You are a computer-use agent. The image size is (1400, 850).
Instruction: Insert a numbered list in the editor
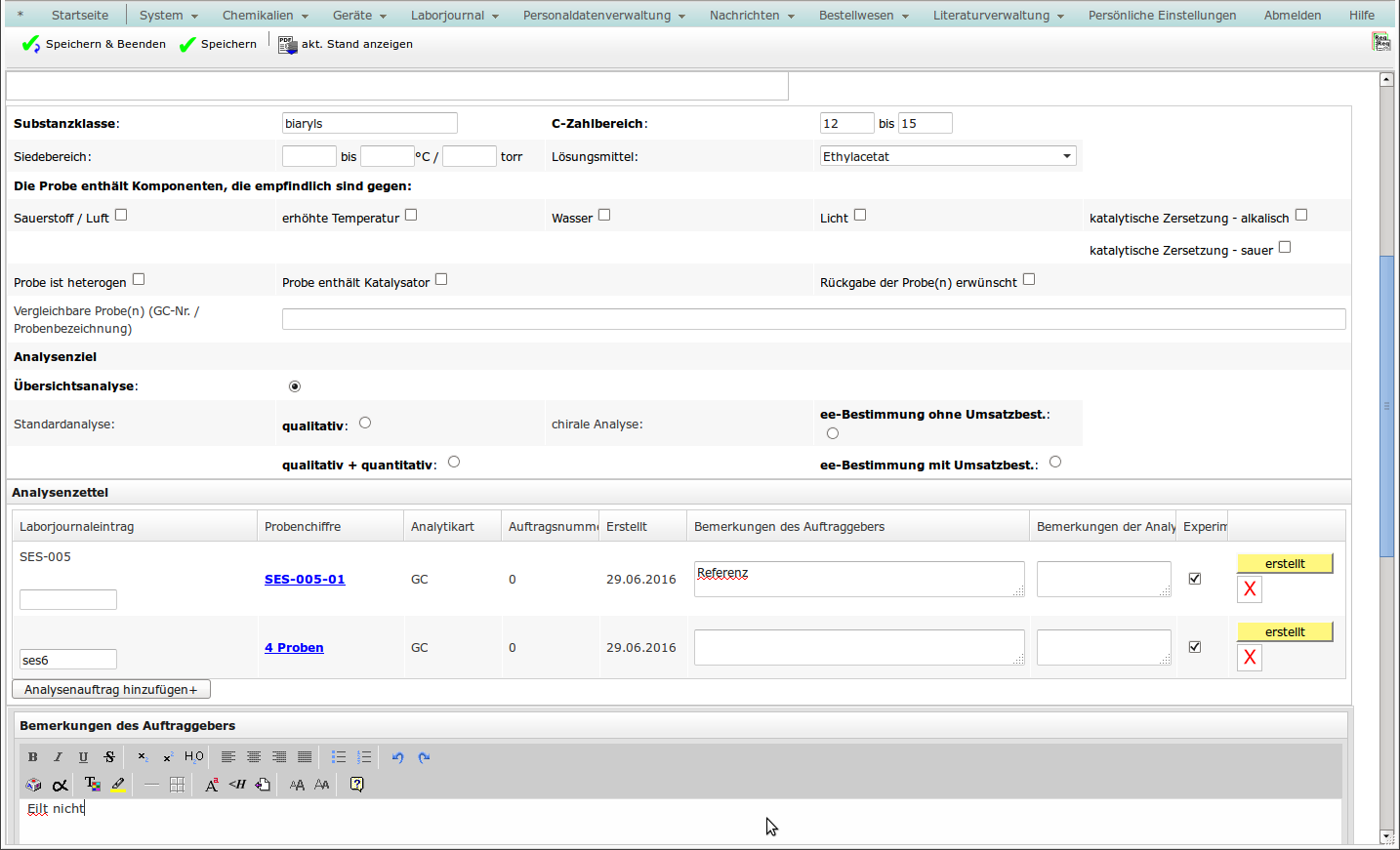364,757
